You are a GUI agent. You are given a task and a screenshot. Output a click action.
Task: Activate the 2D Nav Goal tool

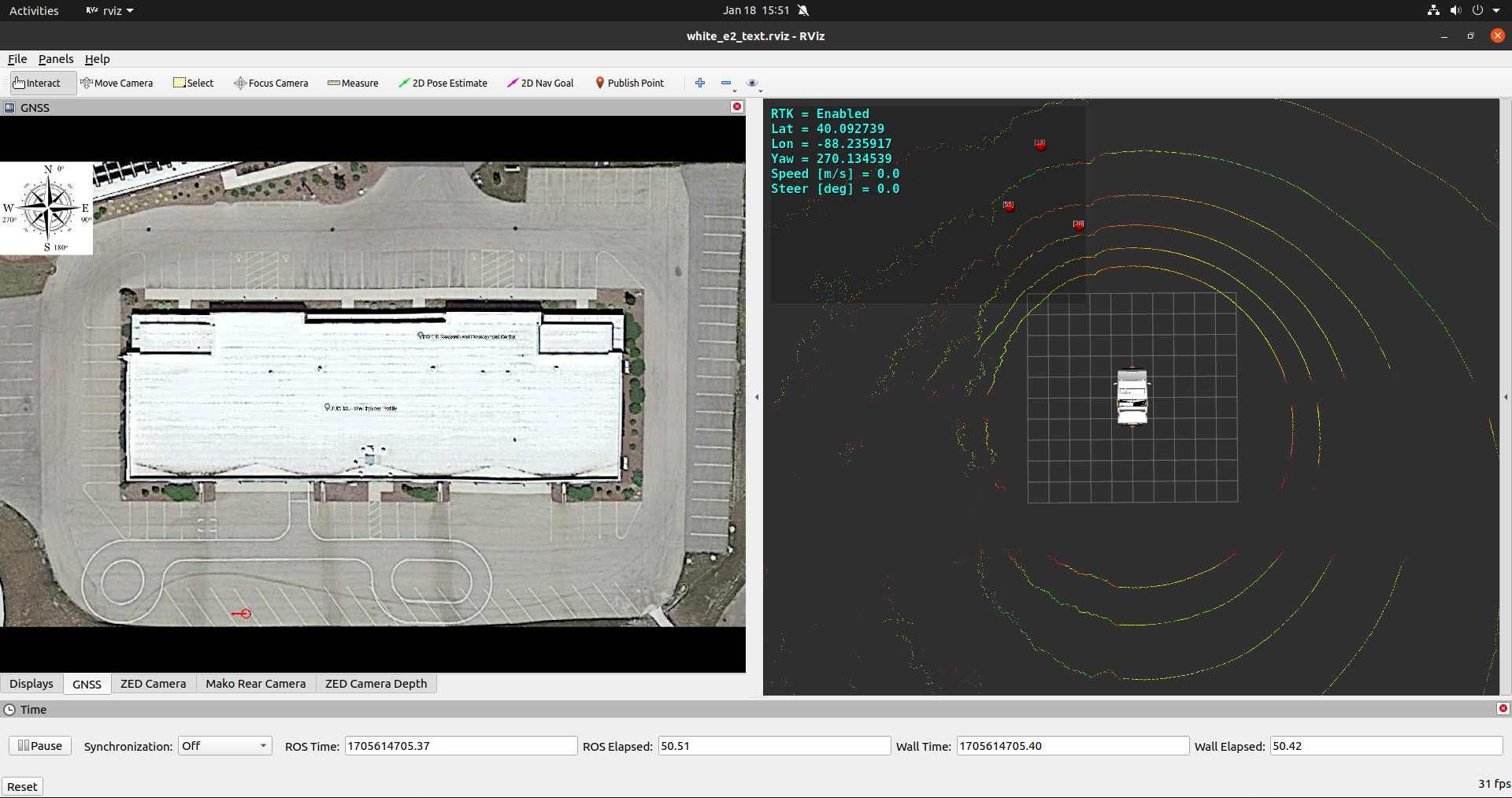[540, 83]
